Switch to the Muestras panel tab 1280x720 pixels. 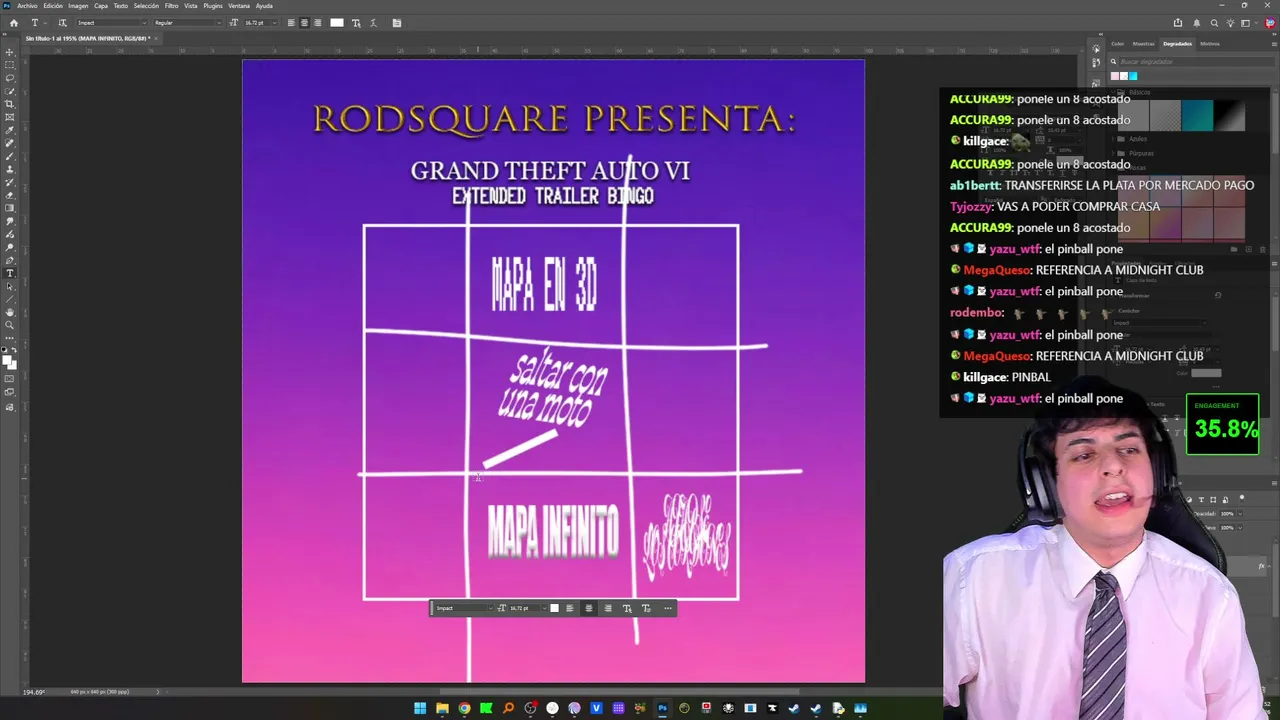click(1143, 44)
